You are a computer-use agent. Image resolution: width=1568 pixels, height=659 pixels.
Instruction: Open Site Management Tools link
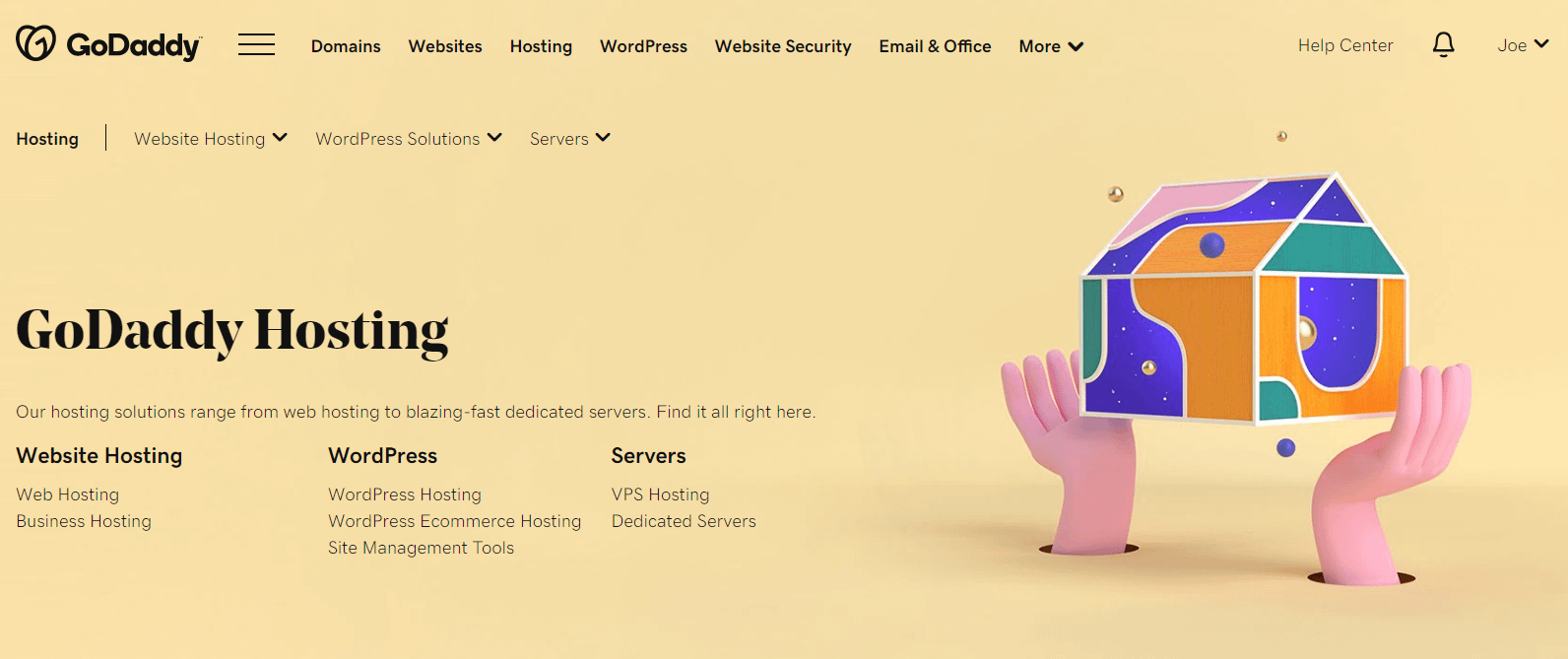[x=422, y=548]
